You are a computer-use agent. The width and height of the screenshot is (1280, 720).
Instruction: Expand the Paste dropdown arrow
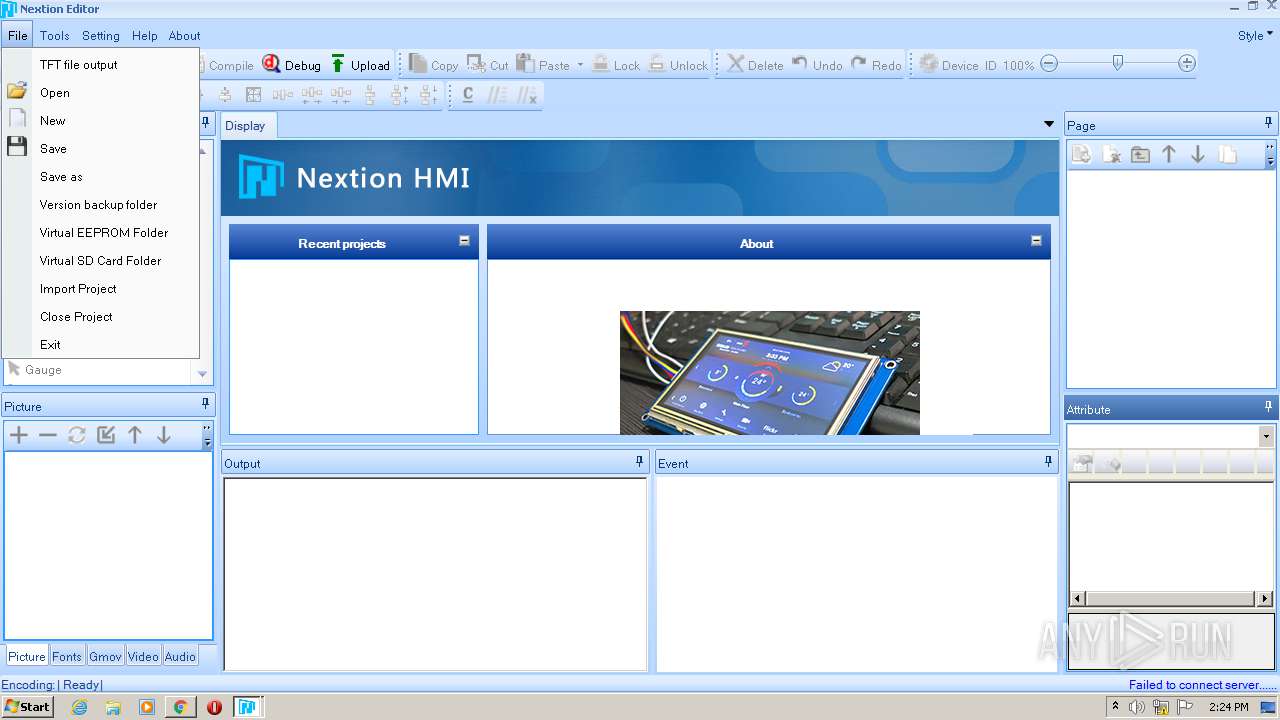580,65
